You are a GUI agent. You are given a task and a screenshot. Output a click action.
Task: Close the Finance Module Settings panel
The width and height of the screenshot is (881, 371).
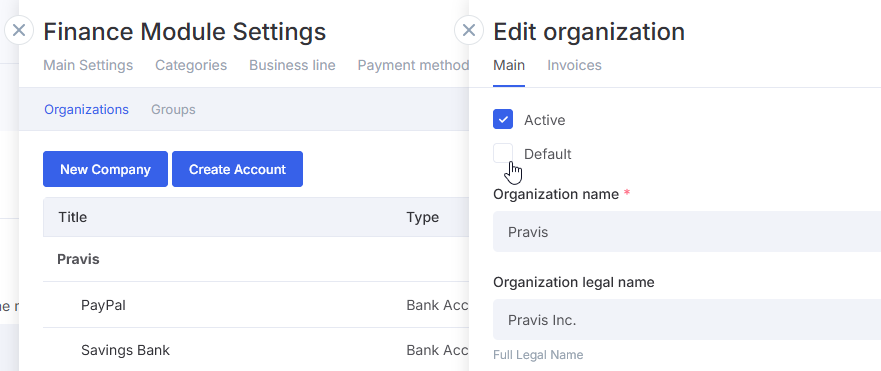click(x=19, y=30)
